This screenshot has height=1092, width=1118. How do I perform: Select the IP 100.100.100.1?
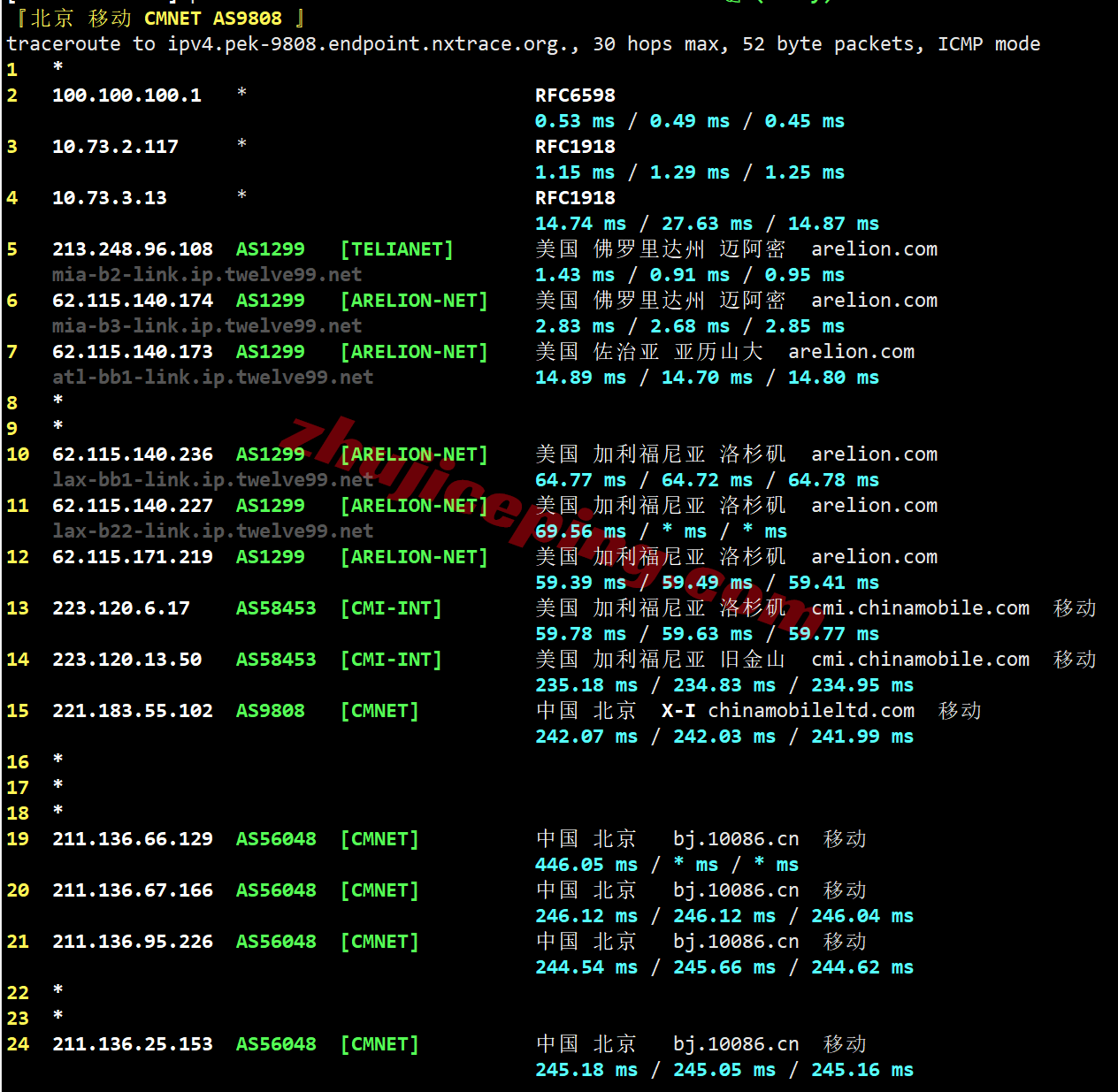pos(126,95)
